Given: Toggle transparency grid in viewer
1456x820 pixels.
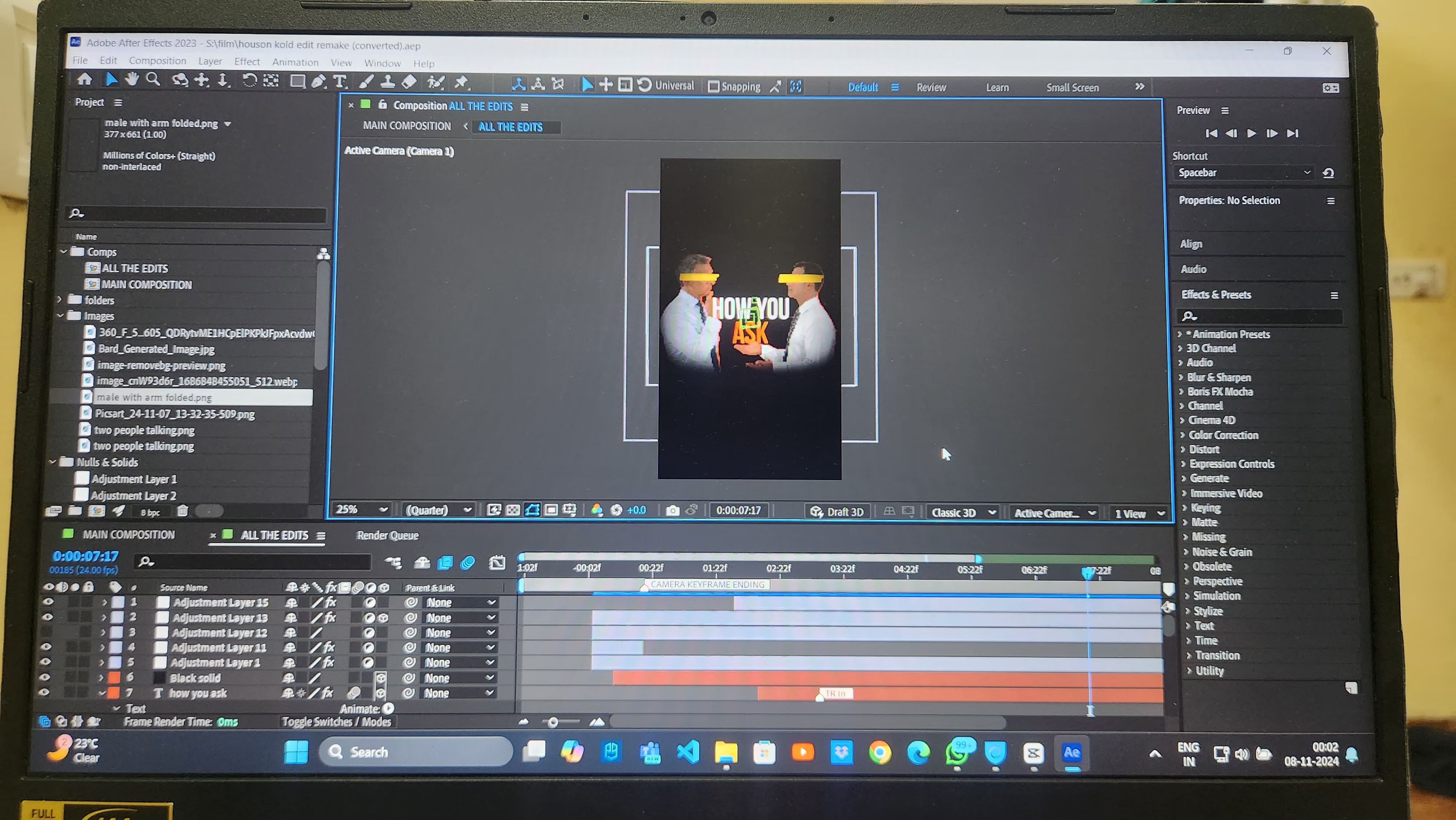Looking at the screenshot, I should [513, 510].
